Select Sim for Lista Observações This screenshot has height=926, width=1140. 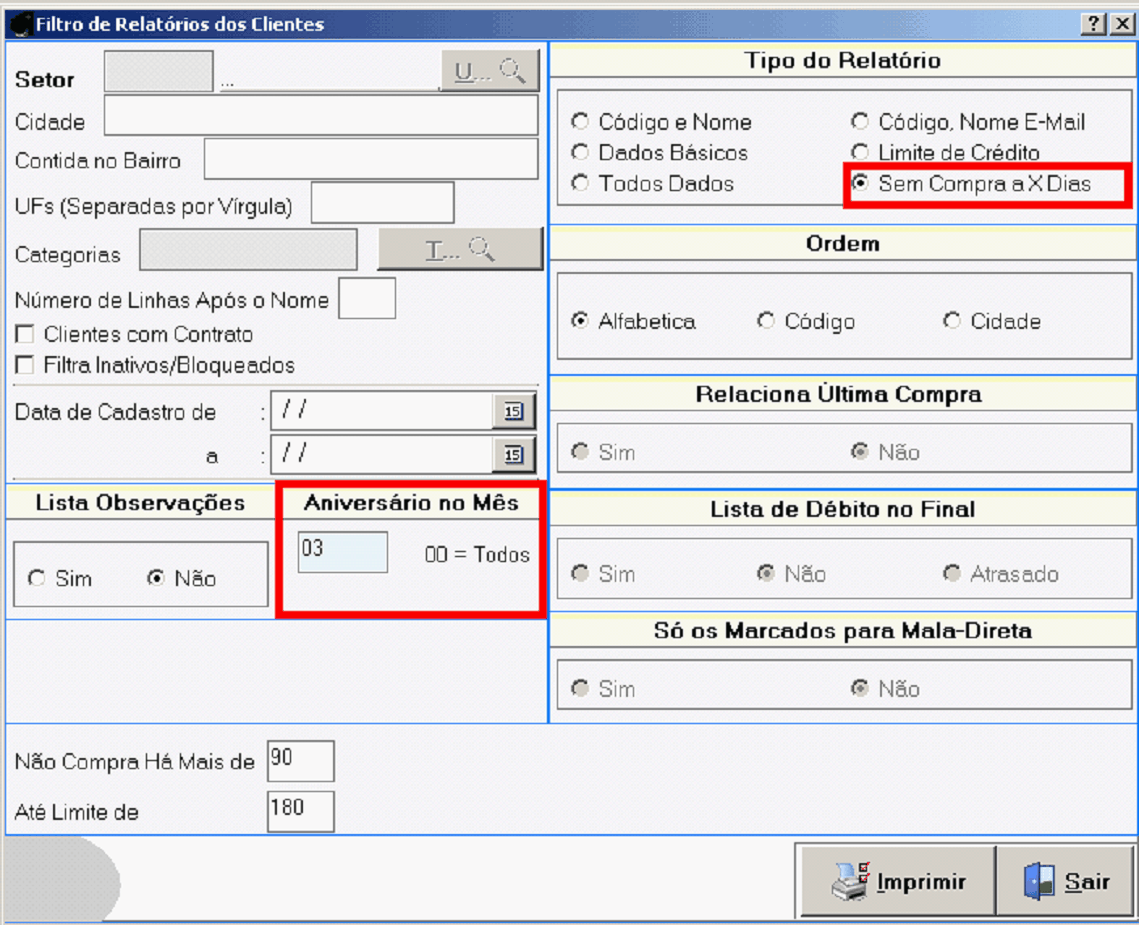pos(38,579)
